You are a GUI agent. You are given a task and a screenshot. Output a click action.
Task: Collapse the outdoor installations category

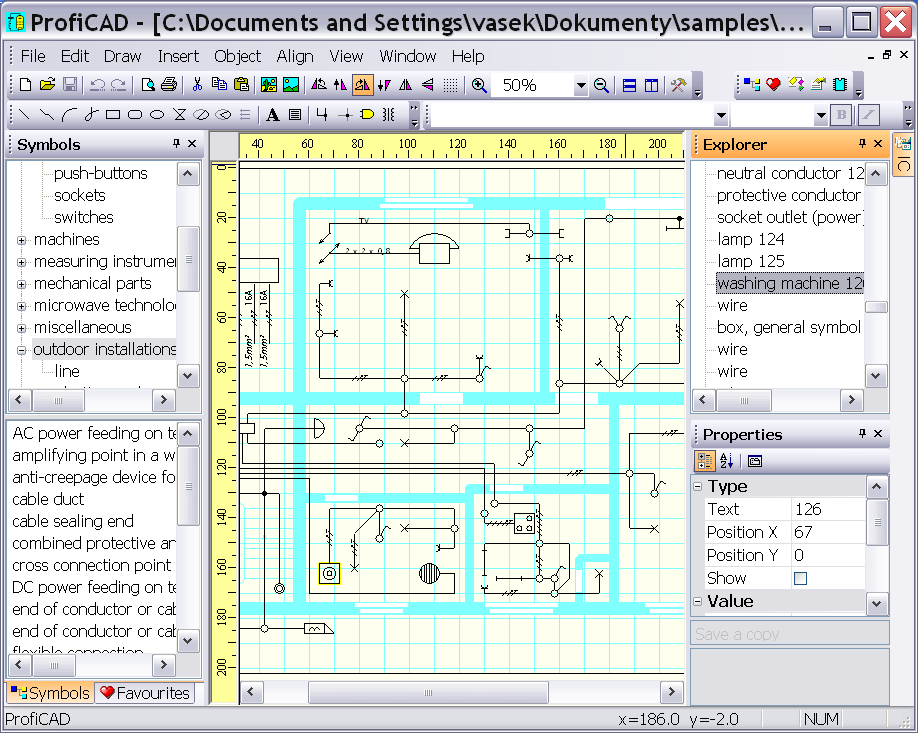point(20,349)
